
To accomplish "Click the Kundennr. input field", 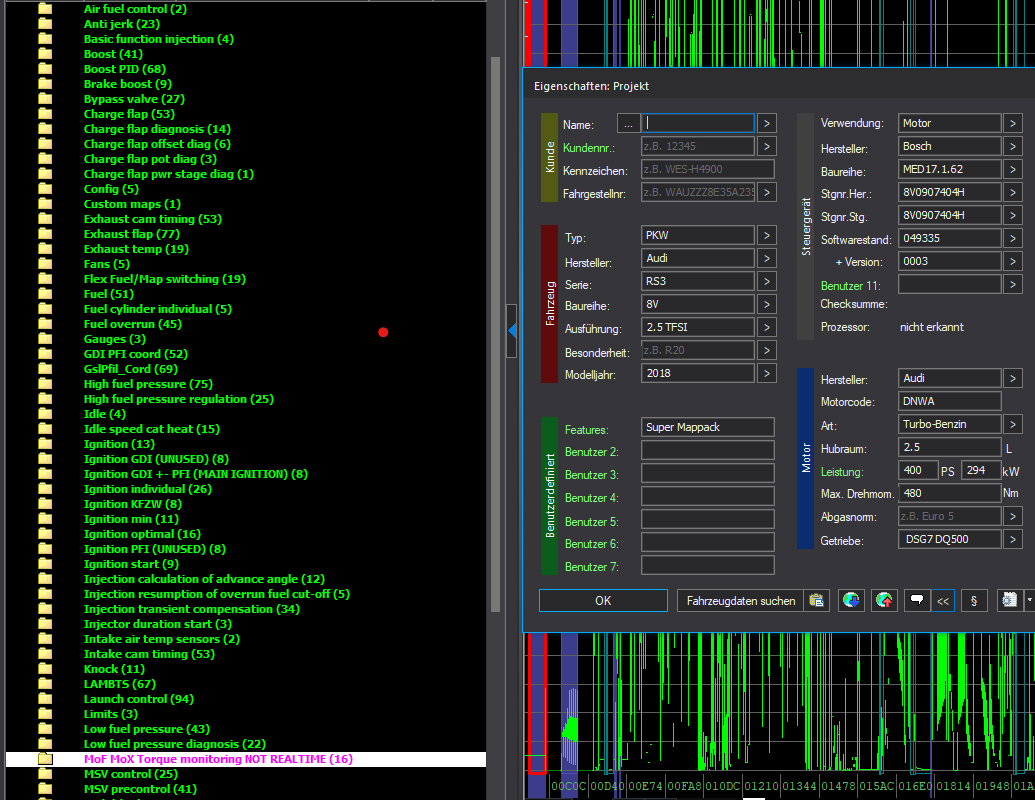I will tap(698, 146).
